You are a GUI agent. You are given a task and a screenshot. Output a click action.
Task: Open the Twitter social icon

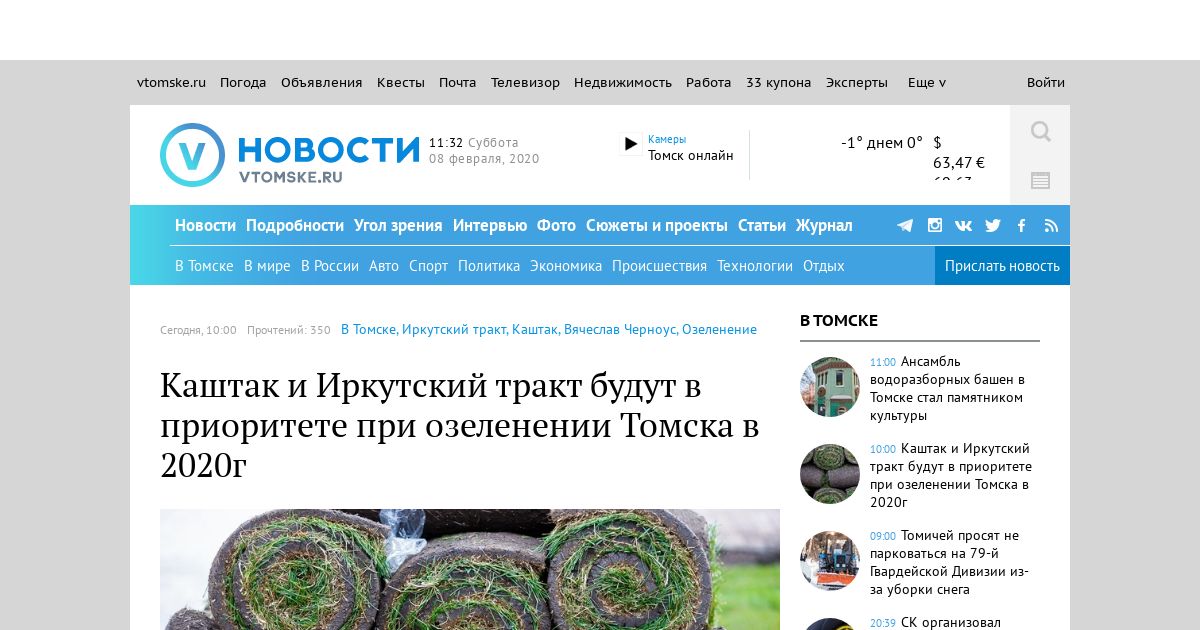tap(993, 225)
